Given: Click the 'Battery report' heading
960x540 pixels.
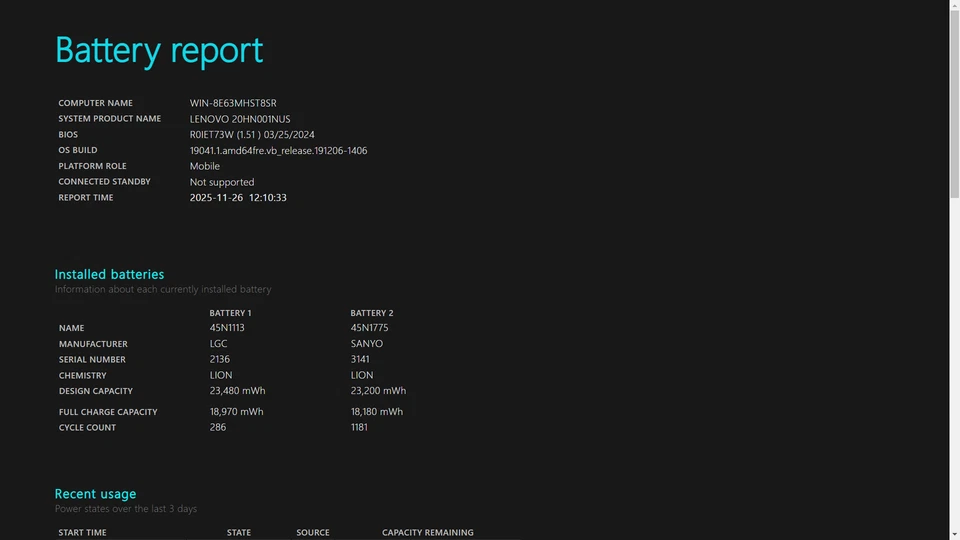Looking at the screenshot, I should pos(159,50).
